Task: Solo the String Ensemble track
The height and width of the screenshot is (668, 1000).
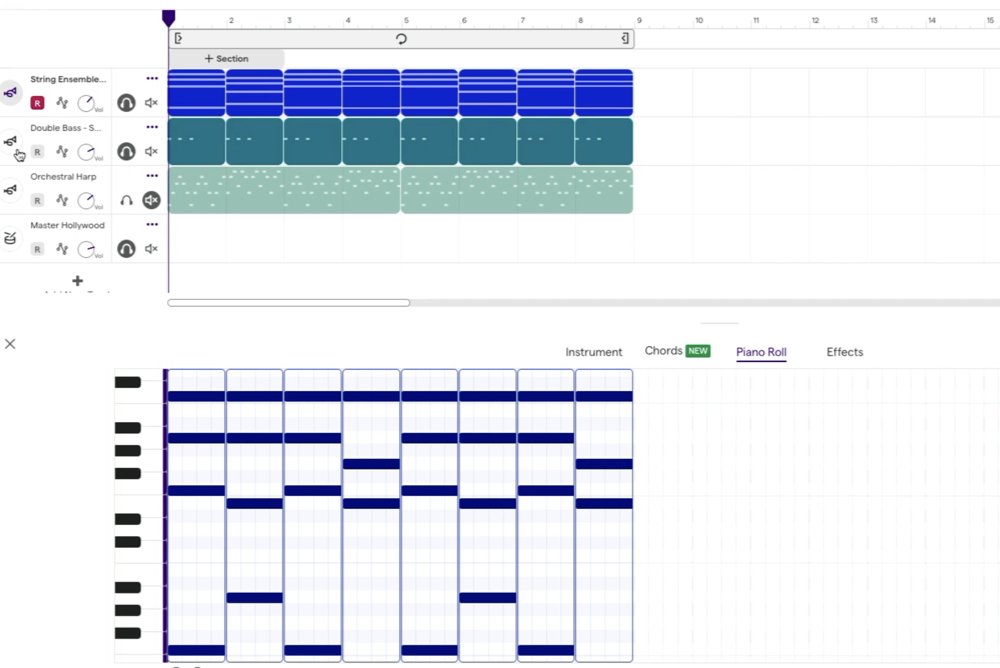Action: [x=126, y=103]
